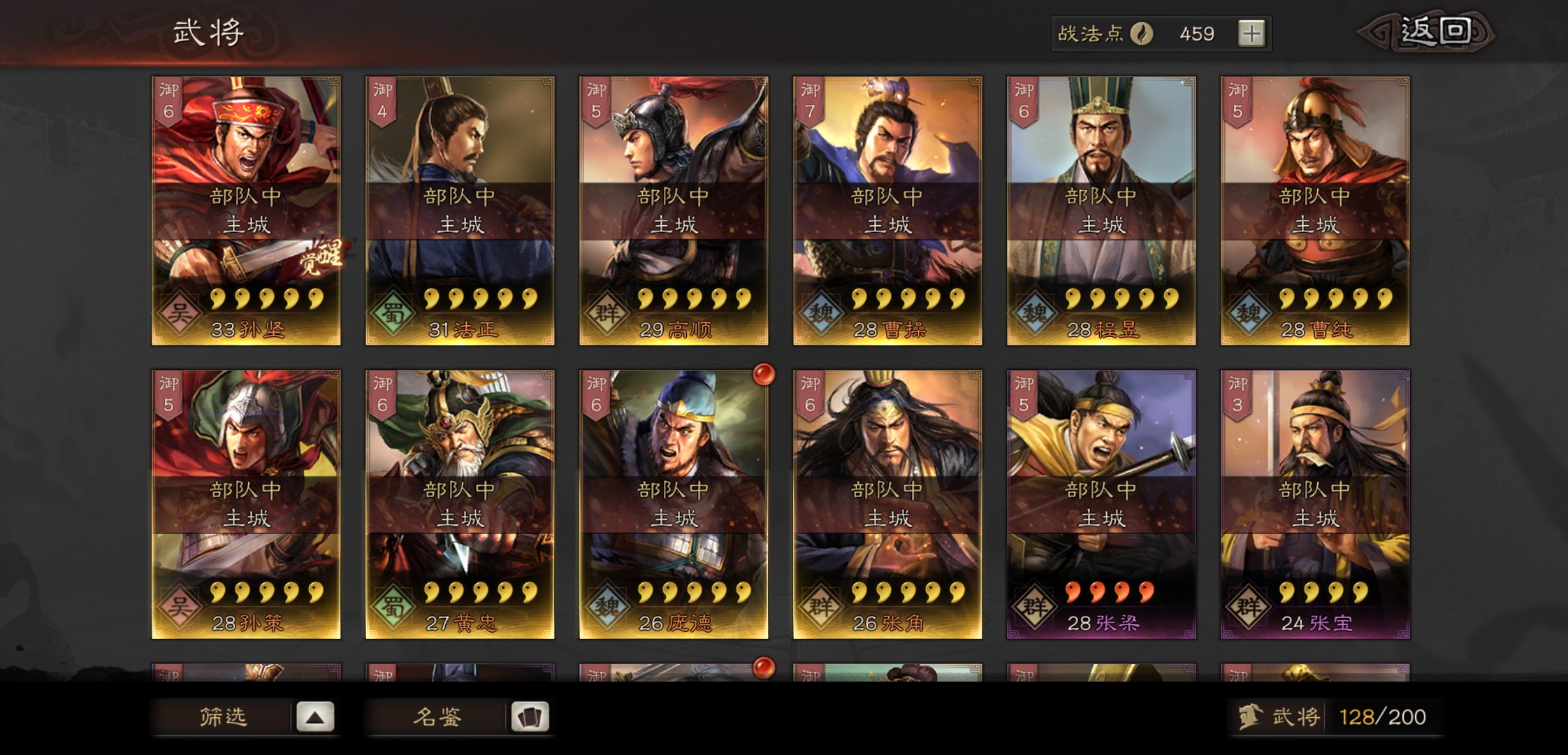This screenshot has height=755, width=1568.
Task: Click the 吴 faction emblem on 孙坚
Action: pos(179,311)
